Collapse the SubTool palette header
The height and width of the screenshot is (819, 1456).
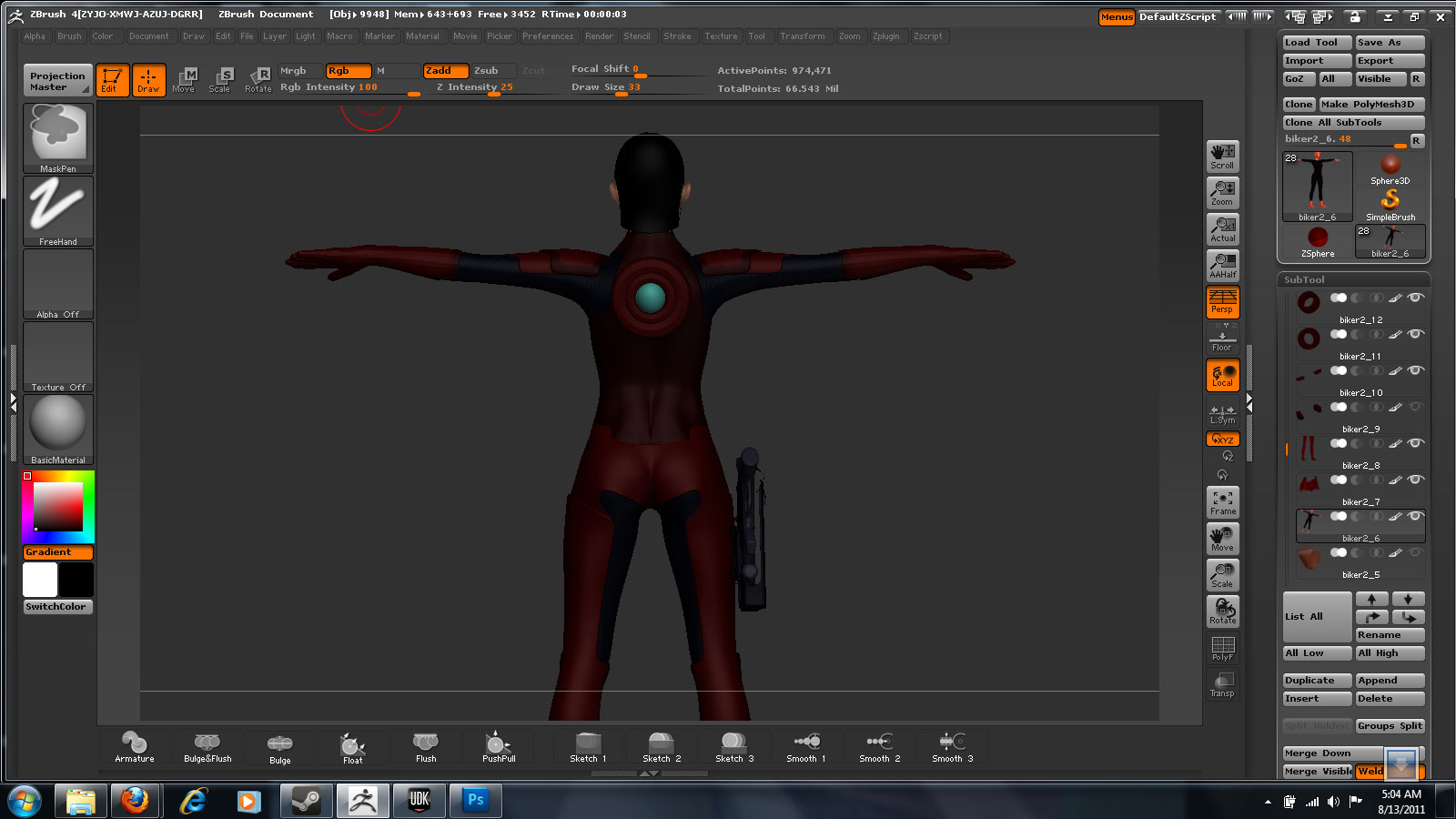pyautogui.click(x=1354, y=279)
